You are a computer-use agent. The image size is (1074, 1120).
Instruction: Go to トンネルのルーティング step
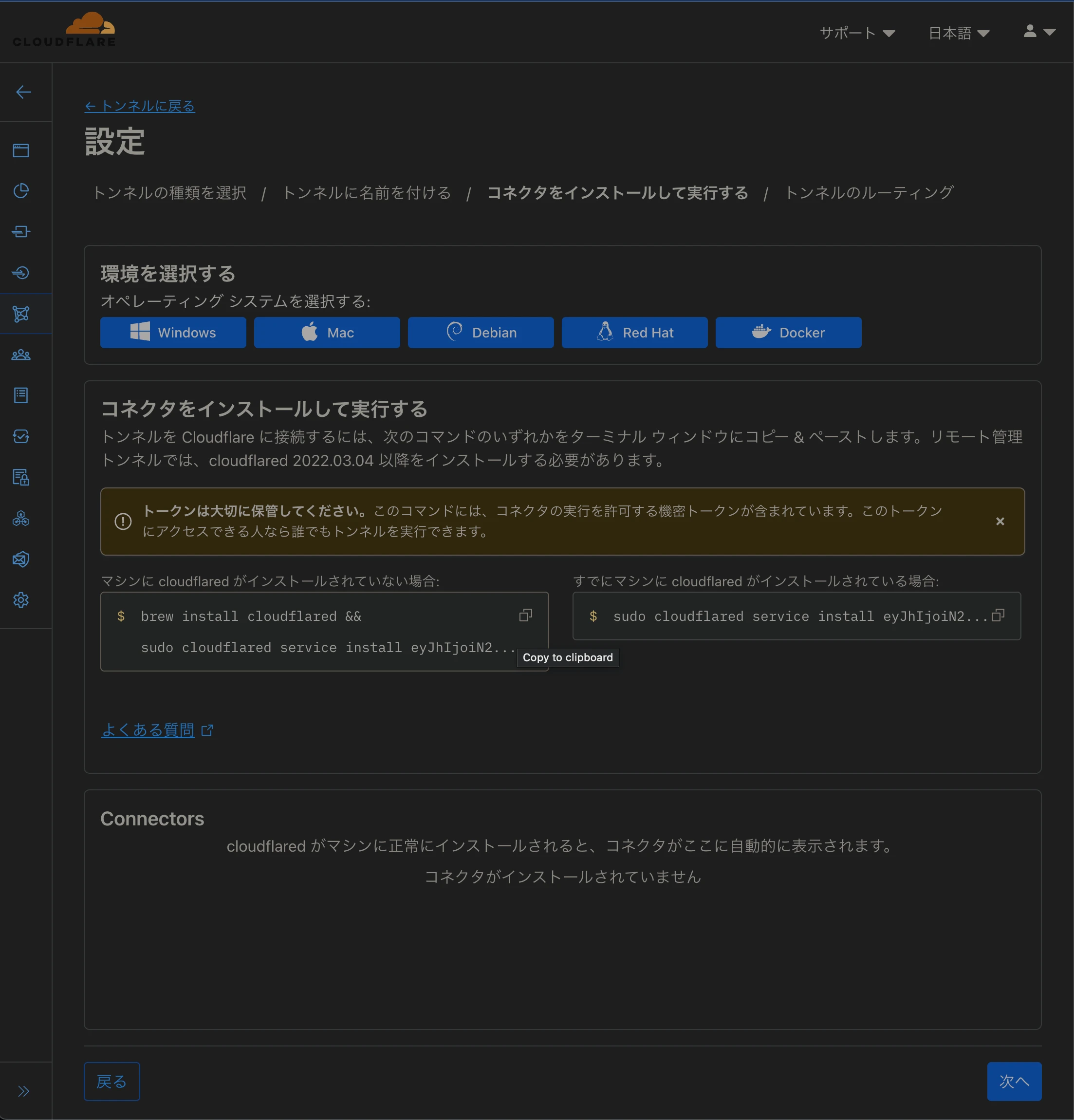click(x=869, y=193)
